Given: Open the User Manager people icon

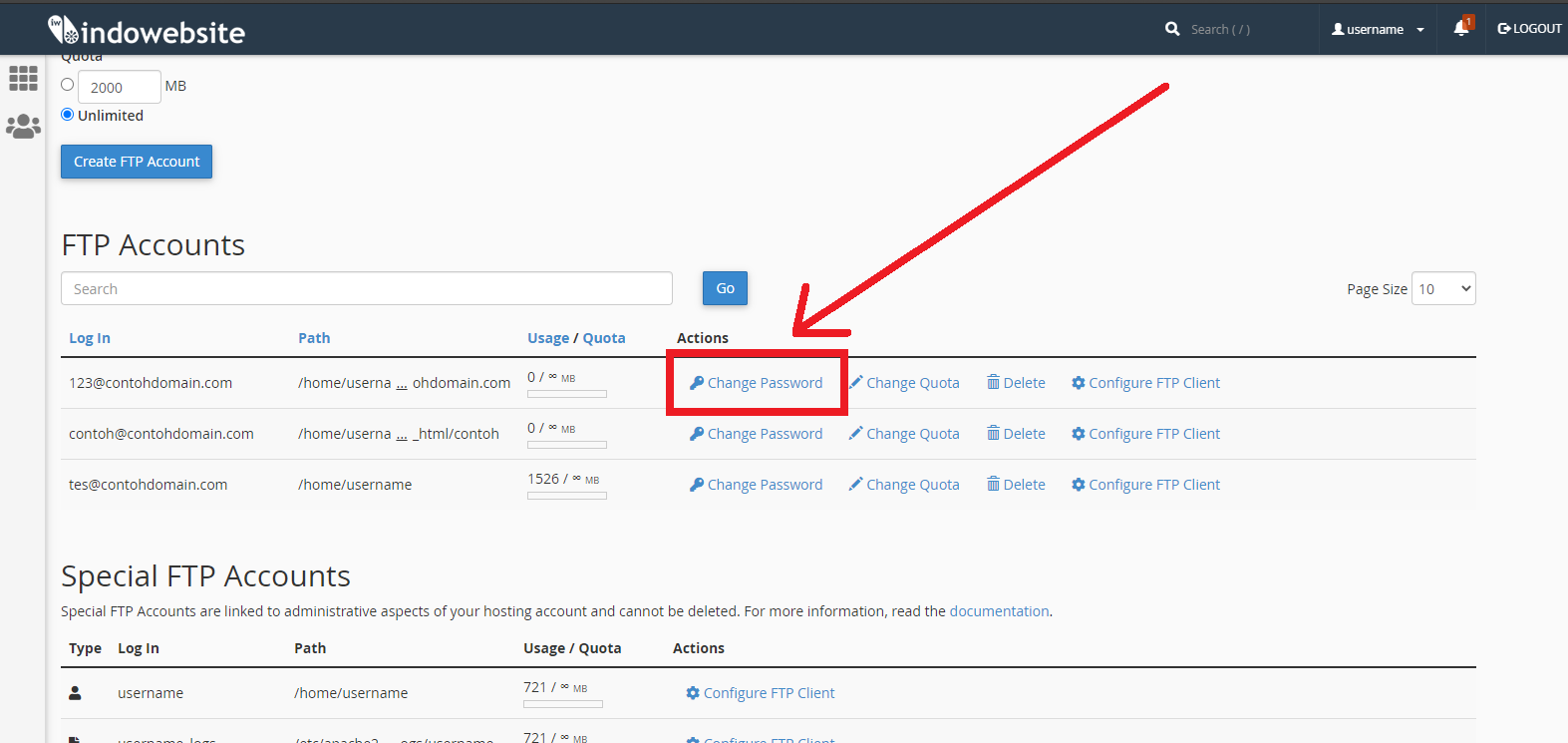Looking at the screenshot, I should point(23,126).
